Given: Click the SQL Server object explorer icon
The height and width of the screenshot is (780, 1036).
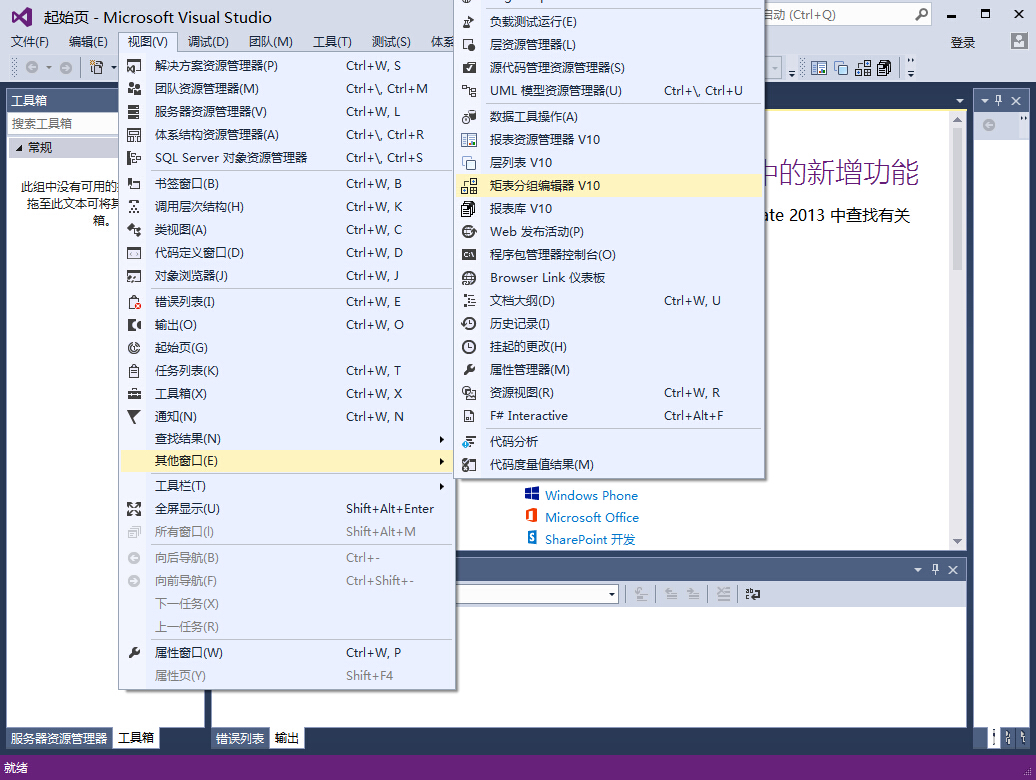Looking at the screenshot, I should click(x=134, y=158).
